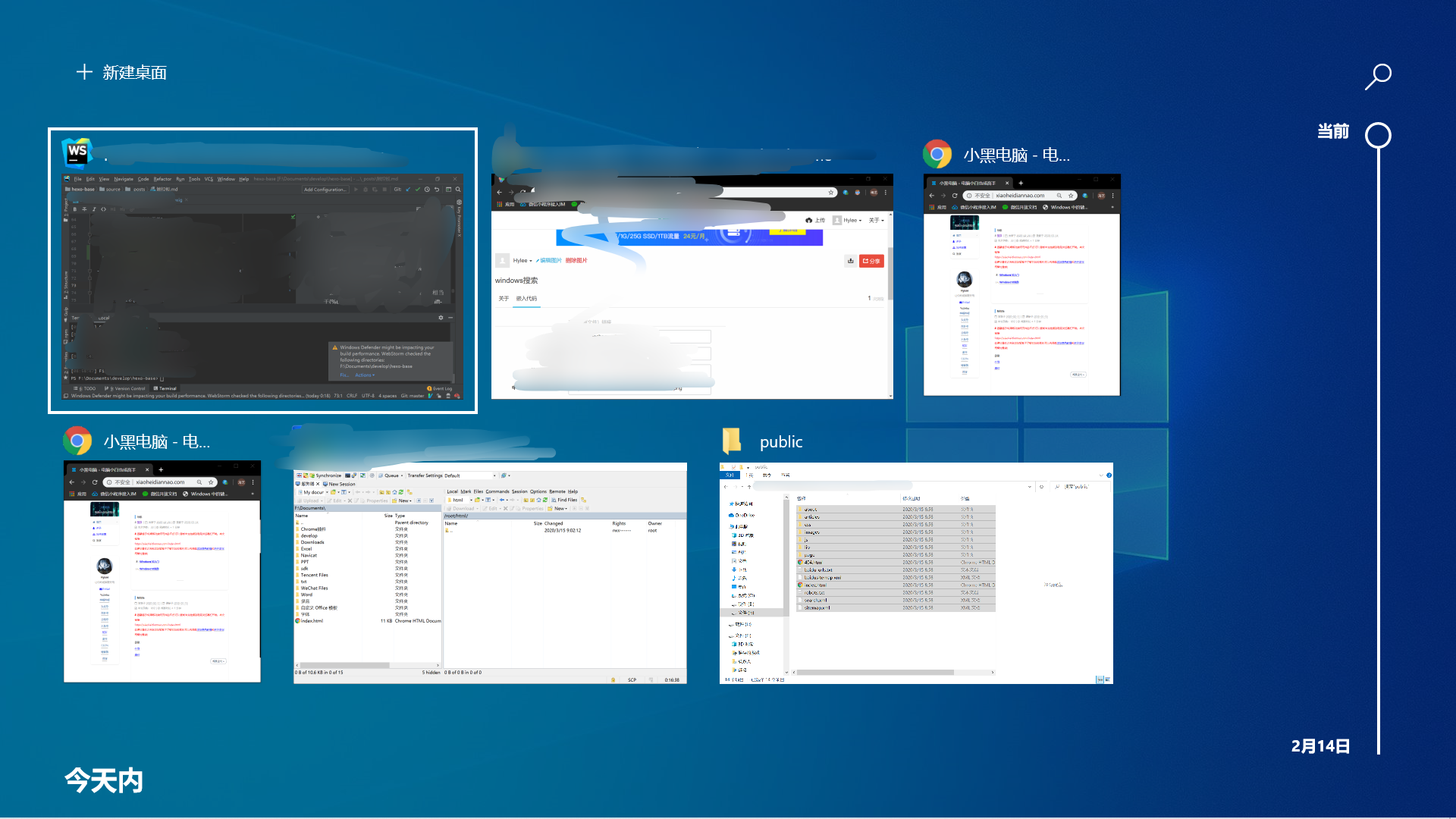Click the 当前 circle marker on timeline
Image resolution: width=1456 pixels, height=819 pixels.
(1378, 136)
